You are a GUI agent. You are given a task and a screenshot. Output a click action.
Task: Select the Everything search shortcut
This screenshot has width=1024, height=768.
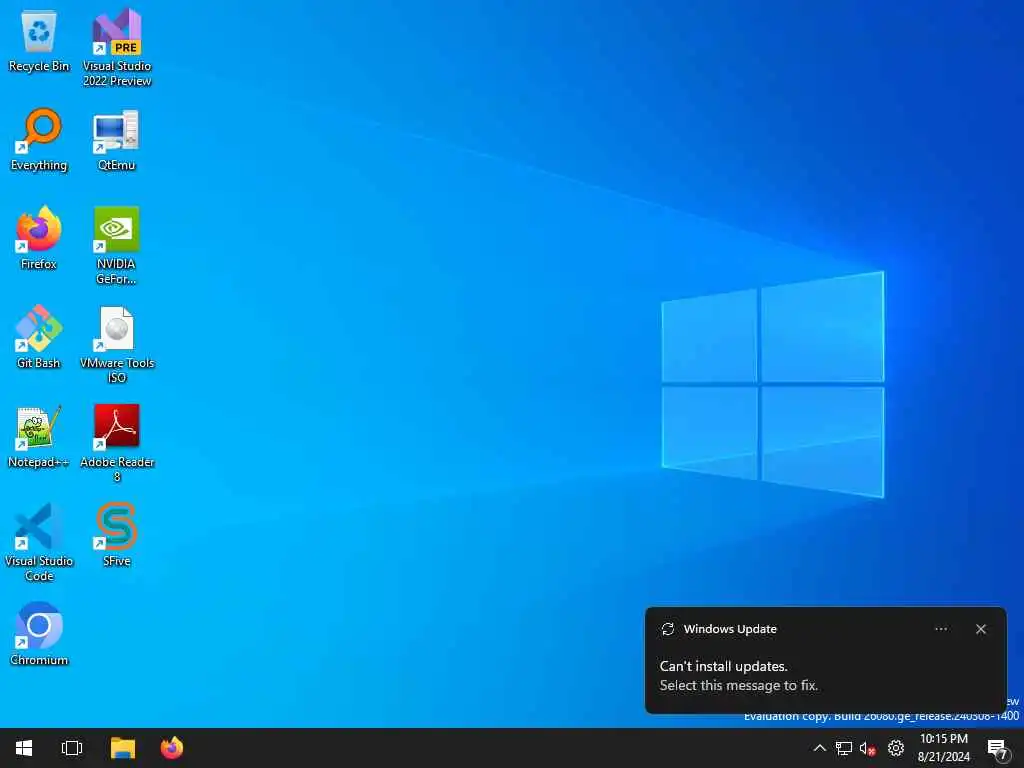39,140
